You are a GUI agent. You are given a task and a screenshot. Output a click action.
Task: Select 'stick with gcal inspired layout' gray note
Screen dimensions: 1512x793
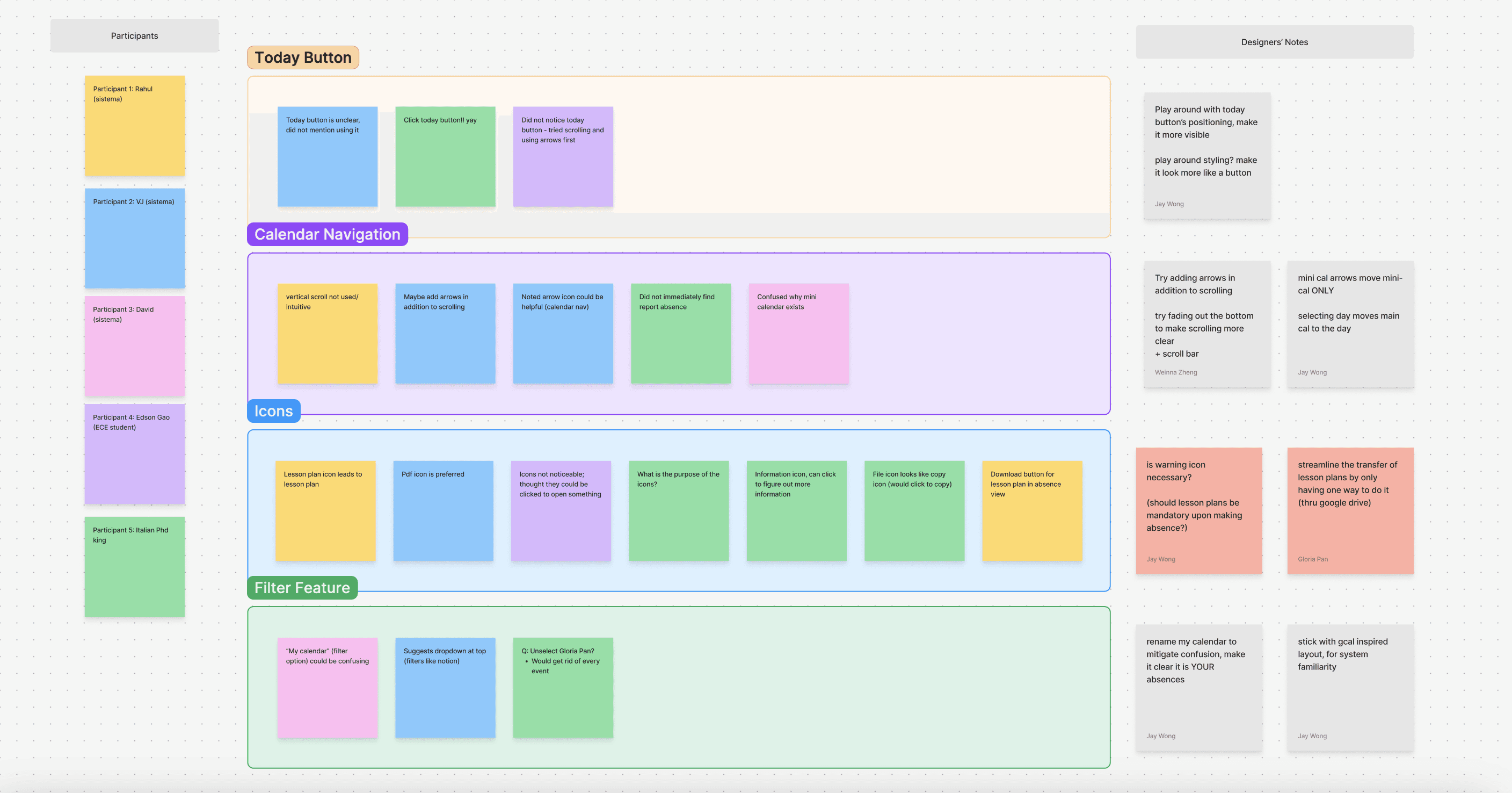point(1350,688)
